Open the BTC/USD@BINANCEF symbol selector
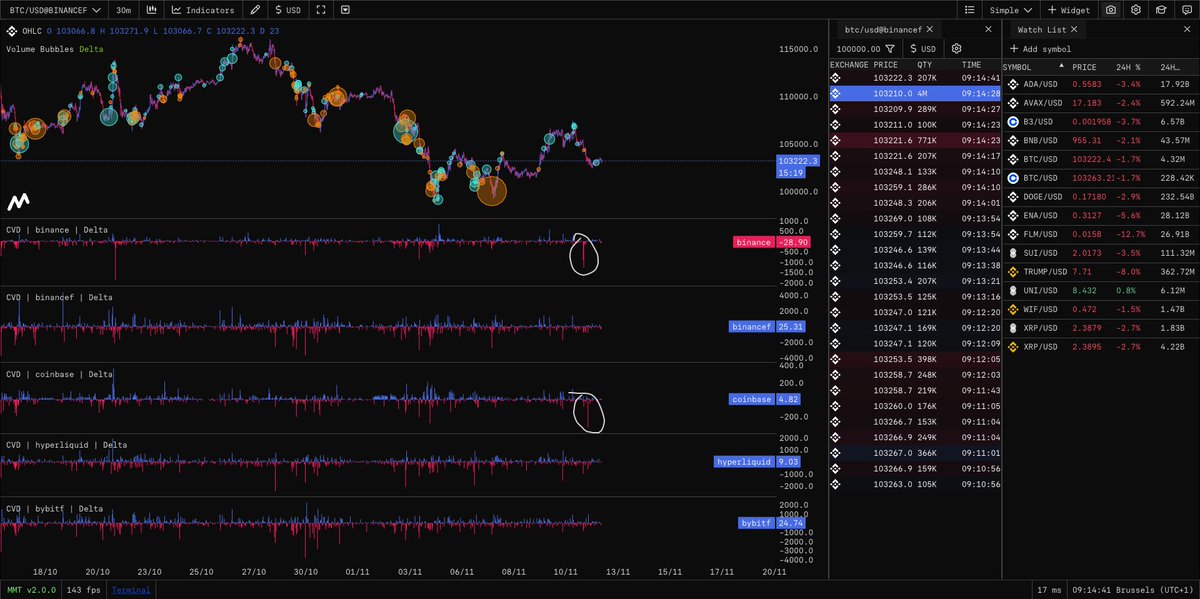 click(55, 9)
